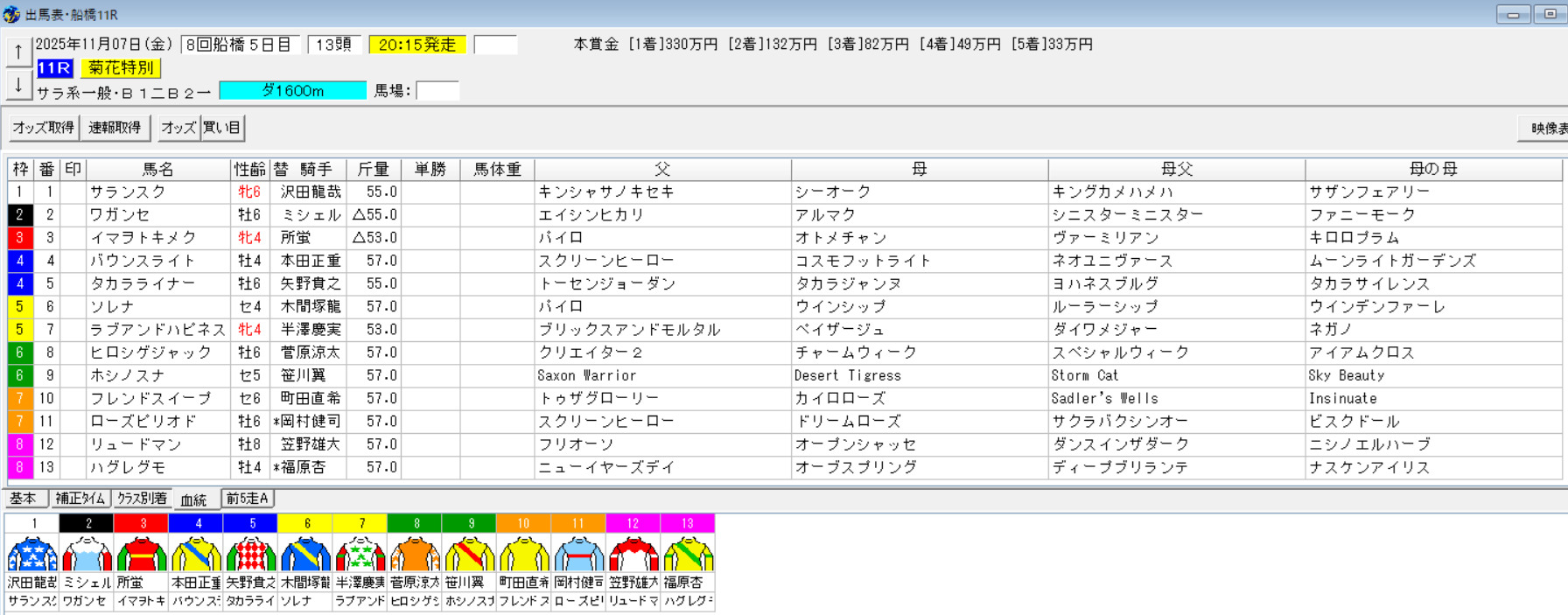Switch to the 補正タイム tab

pyautogui.click(x=80, y=499)
